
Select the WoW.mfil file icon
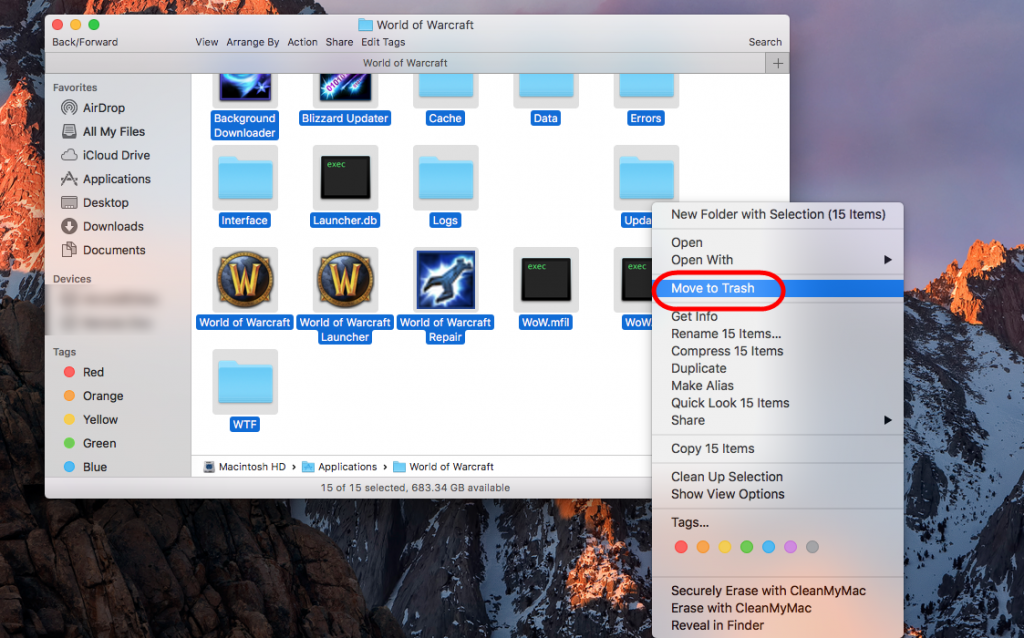click(545, 279)
